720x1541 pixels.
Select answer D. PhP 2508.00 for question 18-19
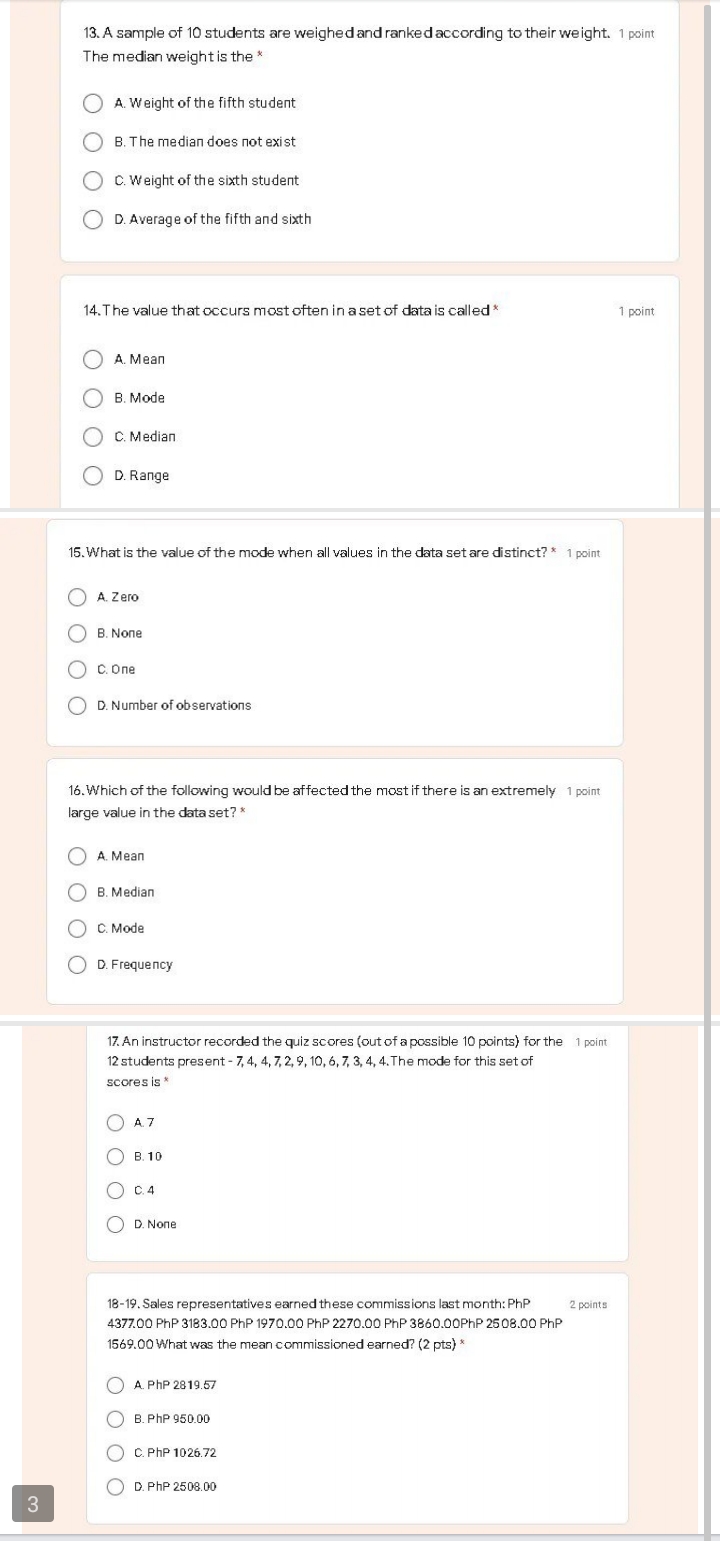pyautogui.click(x=115, y=1486)
